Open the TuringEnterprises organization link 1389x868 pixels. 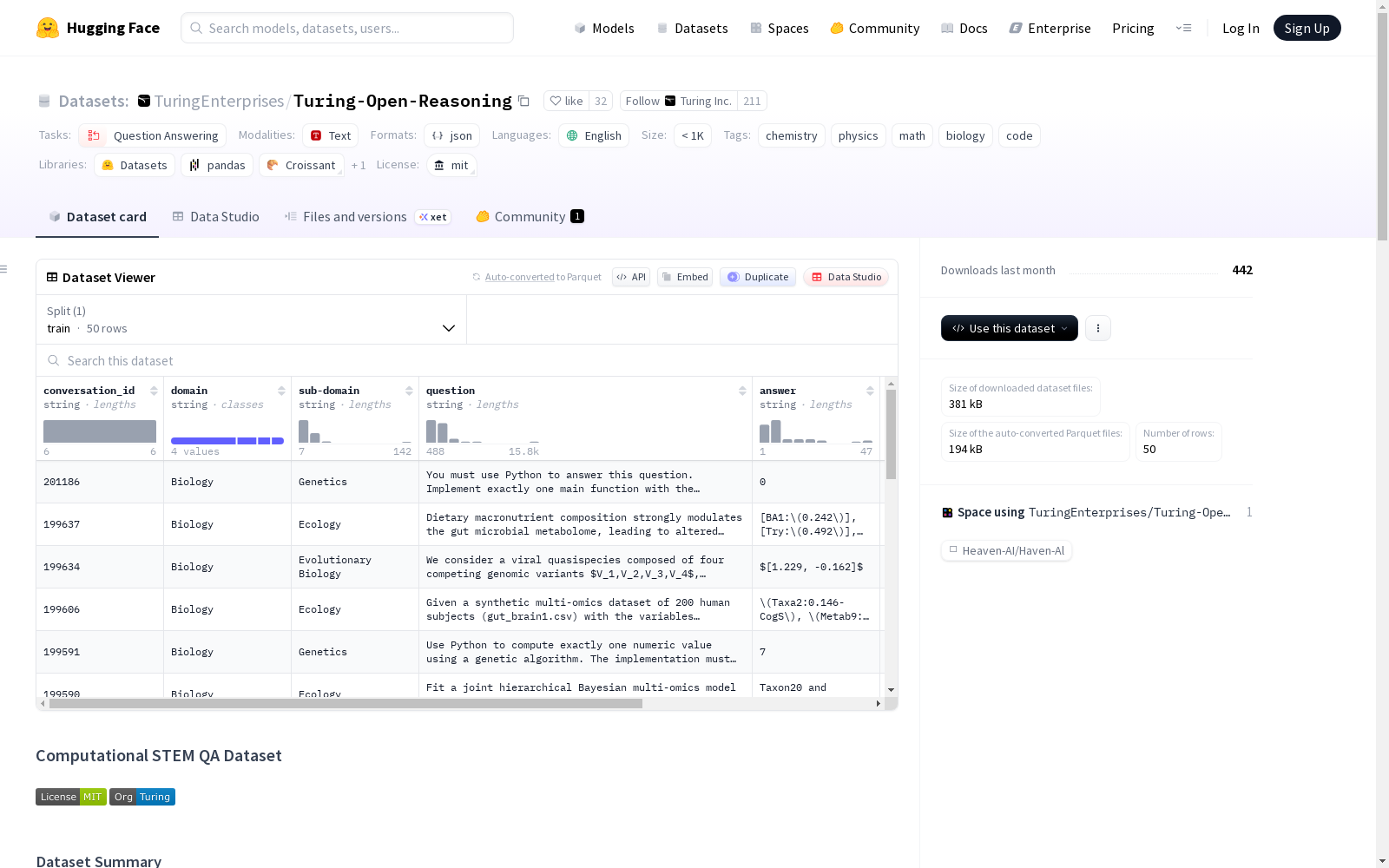pos(219,101)
